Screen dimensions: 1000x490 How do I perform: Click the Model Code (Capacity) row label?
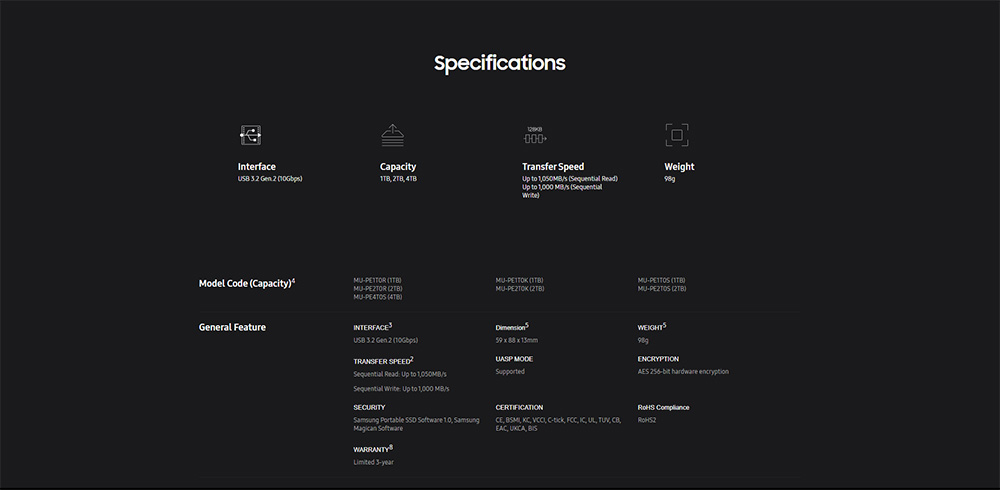pos(245,283)
